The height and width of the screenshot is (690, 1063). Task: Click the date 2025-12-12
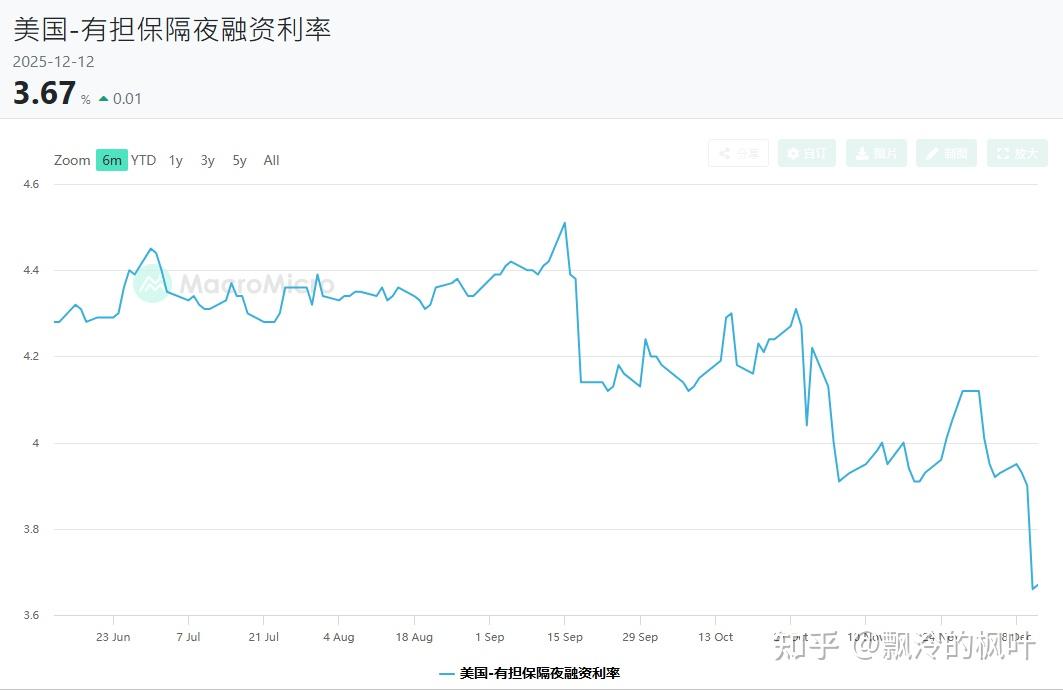tap(54, 62)
